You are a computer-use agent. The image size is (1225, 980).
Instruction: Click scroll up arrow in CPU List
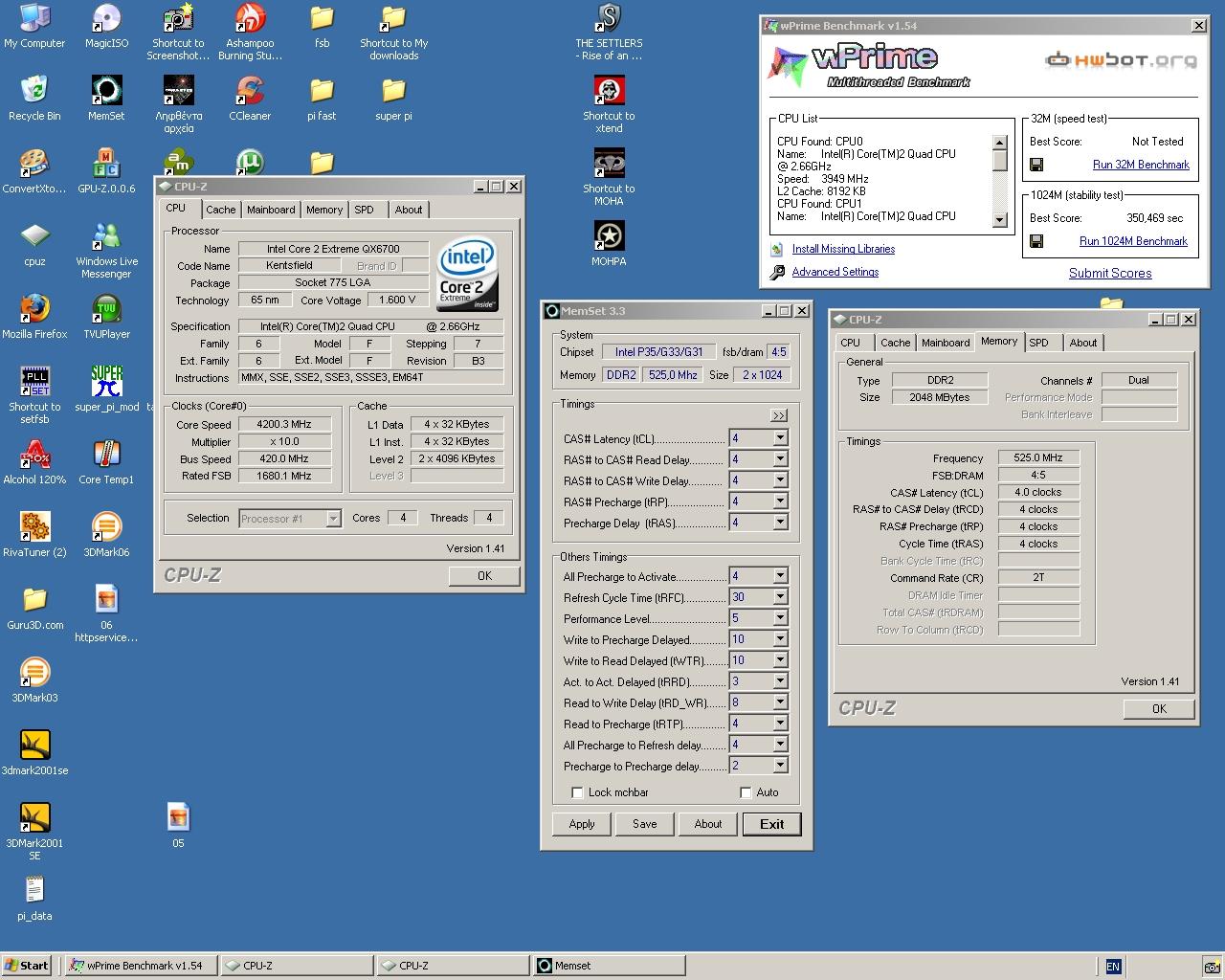[1000, 143]
